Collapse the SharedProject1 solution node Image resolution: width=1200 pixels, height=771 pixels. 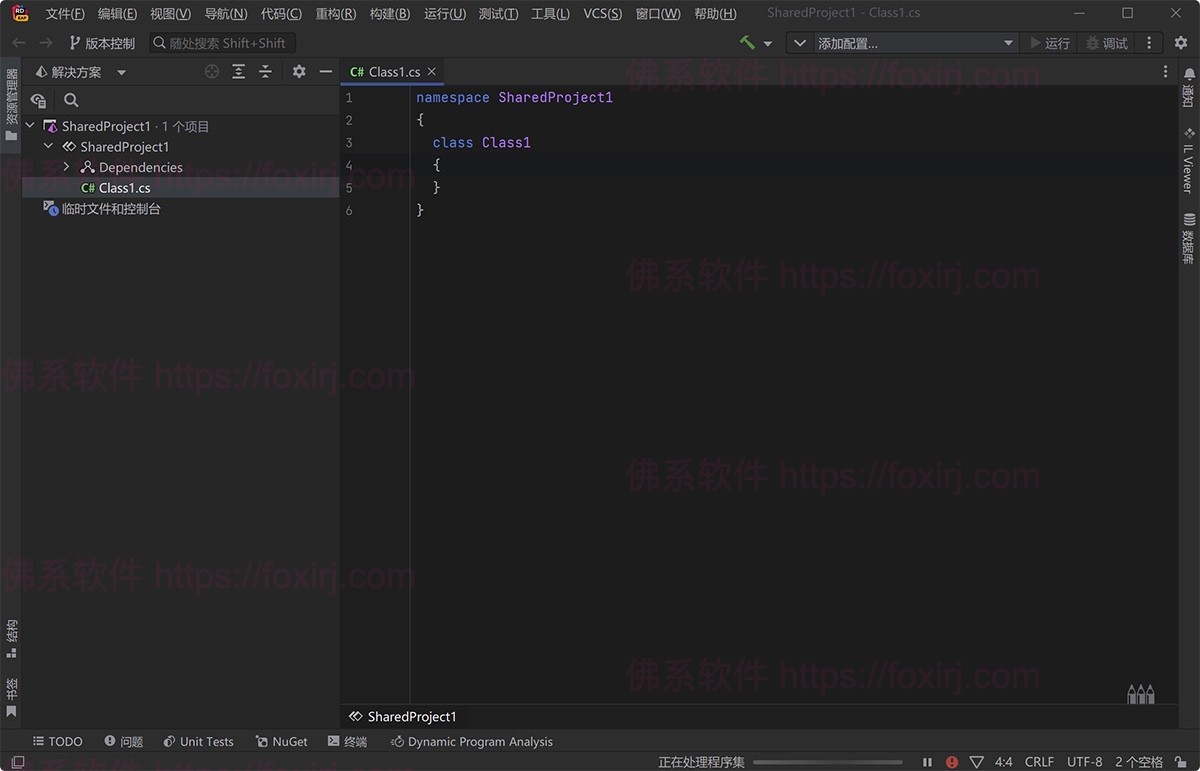pos(29,125)
